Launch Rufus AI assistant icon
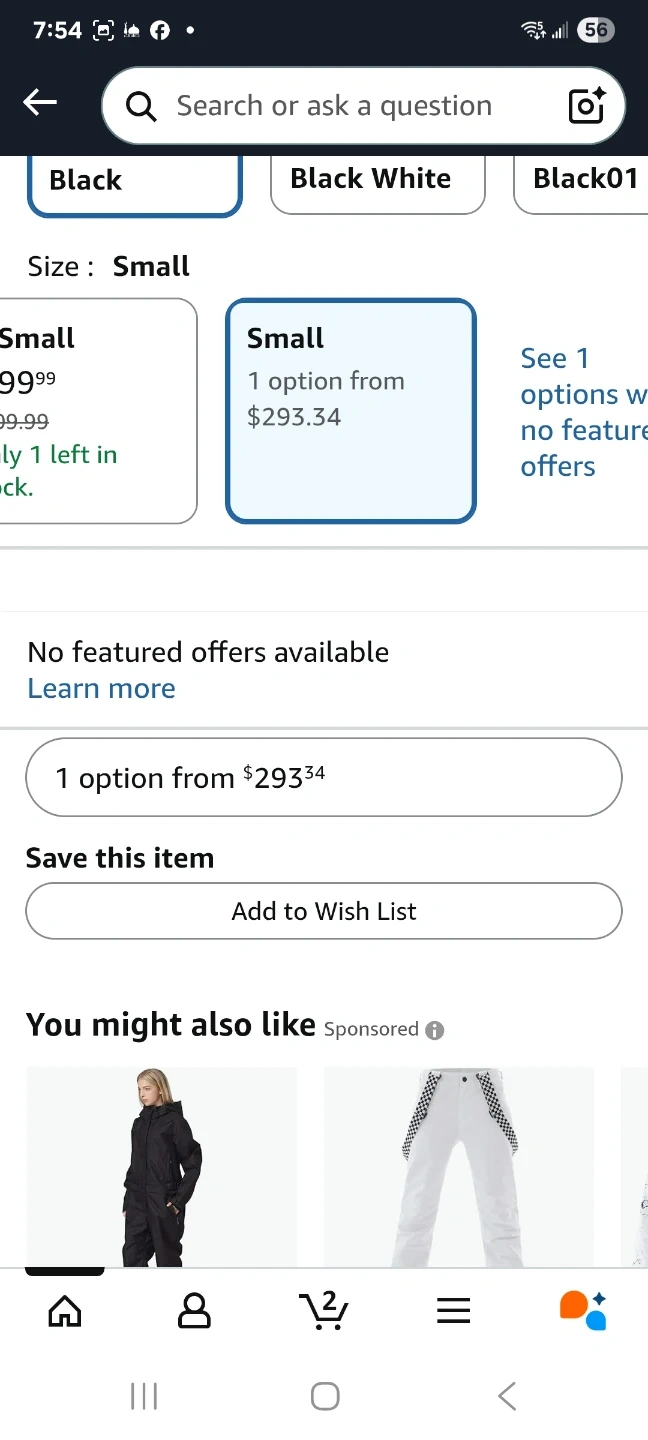Viewport: 648px width, 1440px height. 583,1310
